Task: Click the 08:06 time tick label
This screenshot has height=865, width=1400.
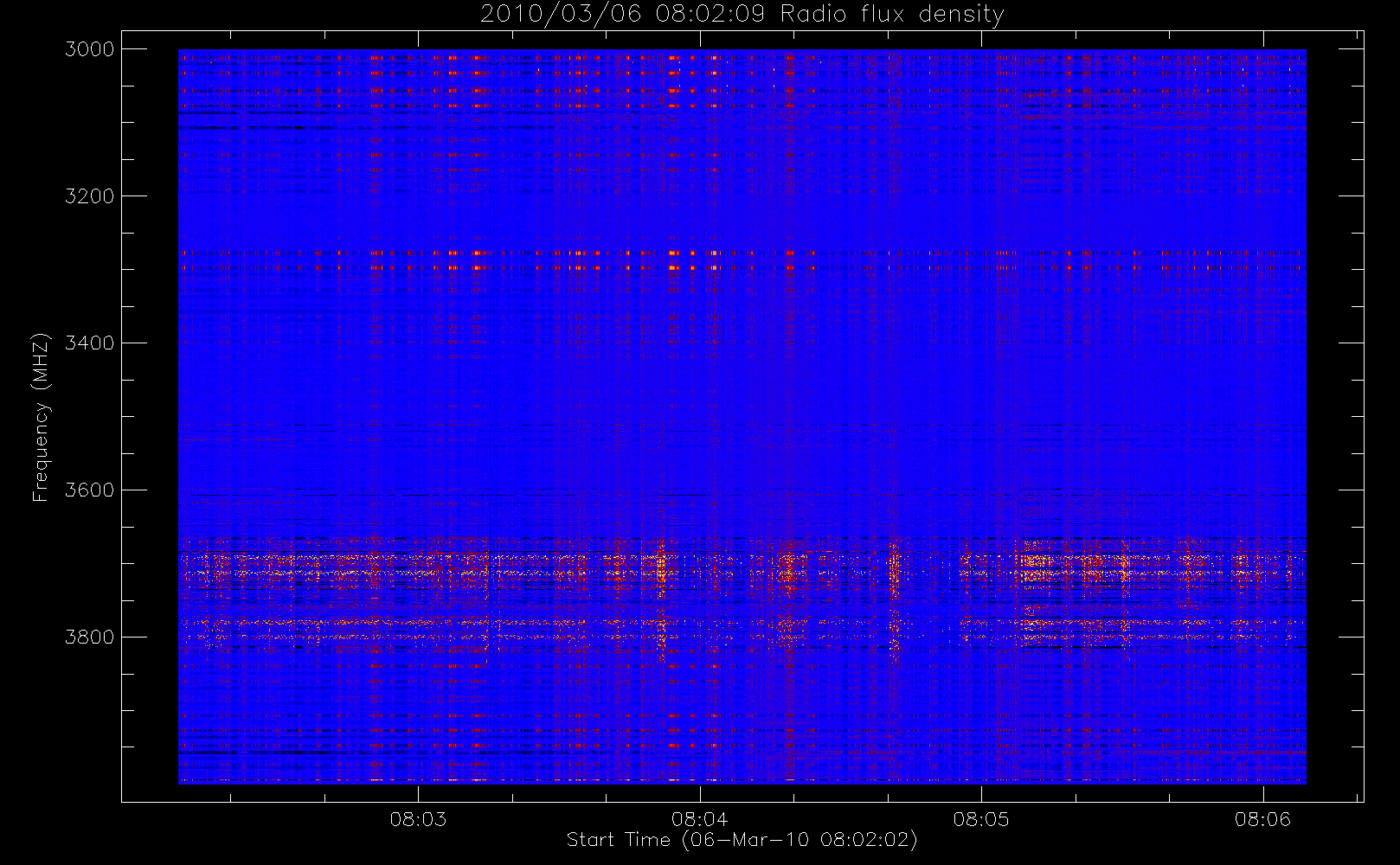Action: click(1262, 819)
